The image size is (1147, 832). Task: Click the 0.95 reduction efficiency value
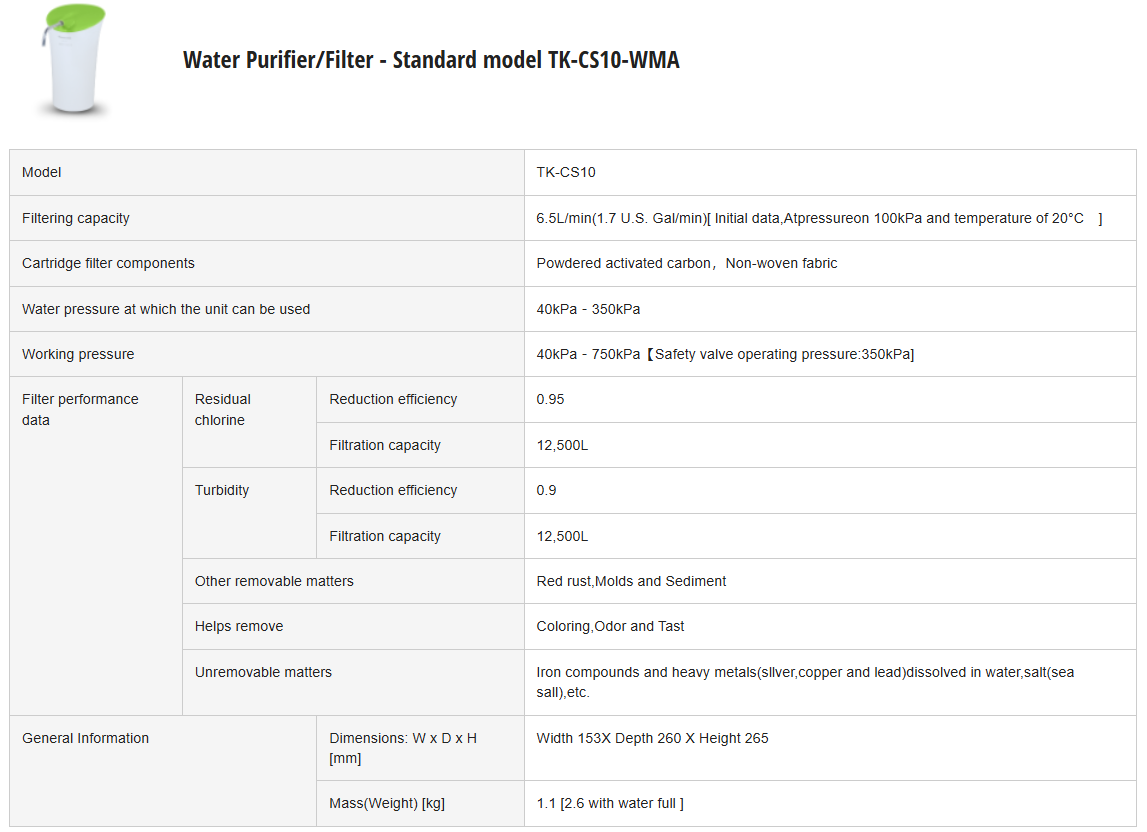550,399
